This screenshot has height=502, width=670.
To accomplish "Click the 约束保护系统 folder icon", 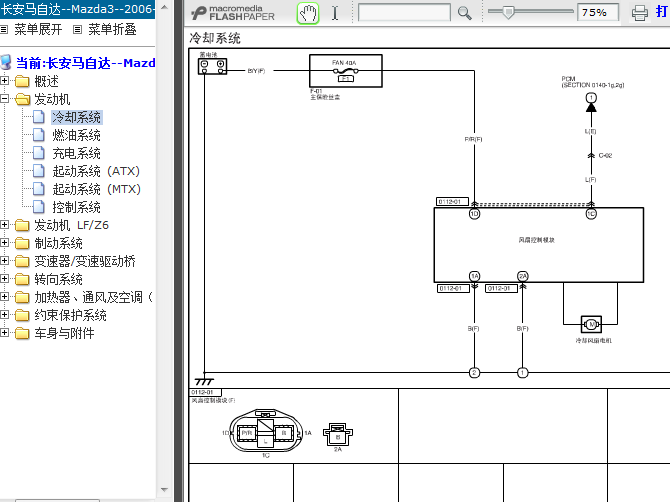I will [x=22, y=315].
